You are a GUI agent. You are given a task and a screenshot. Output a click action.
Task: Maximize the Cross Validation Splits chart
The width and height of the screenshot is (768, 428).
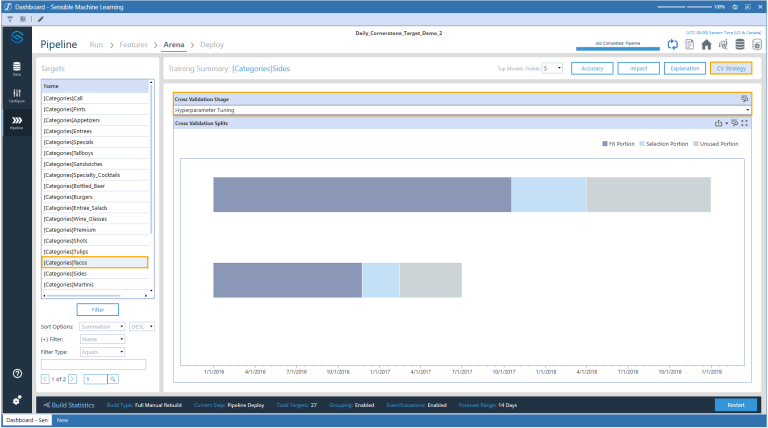744,123
